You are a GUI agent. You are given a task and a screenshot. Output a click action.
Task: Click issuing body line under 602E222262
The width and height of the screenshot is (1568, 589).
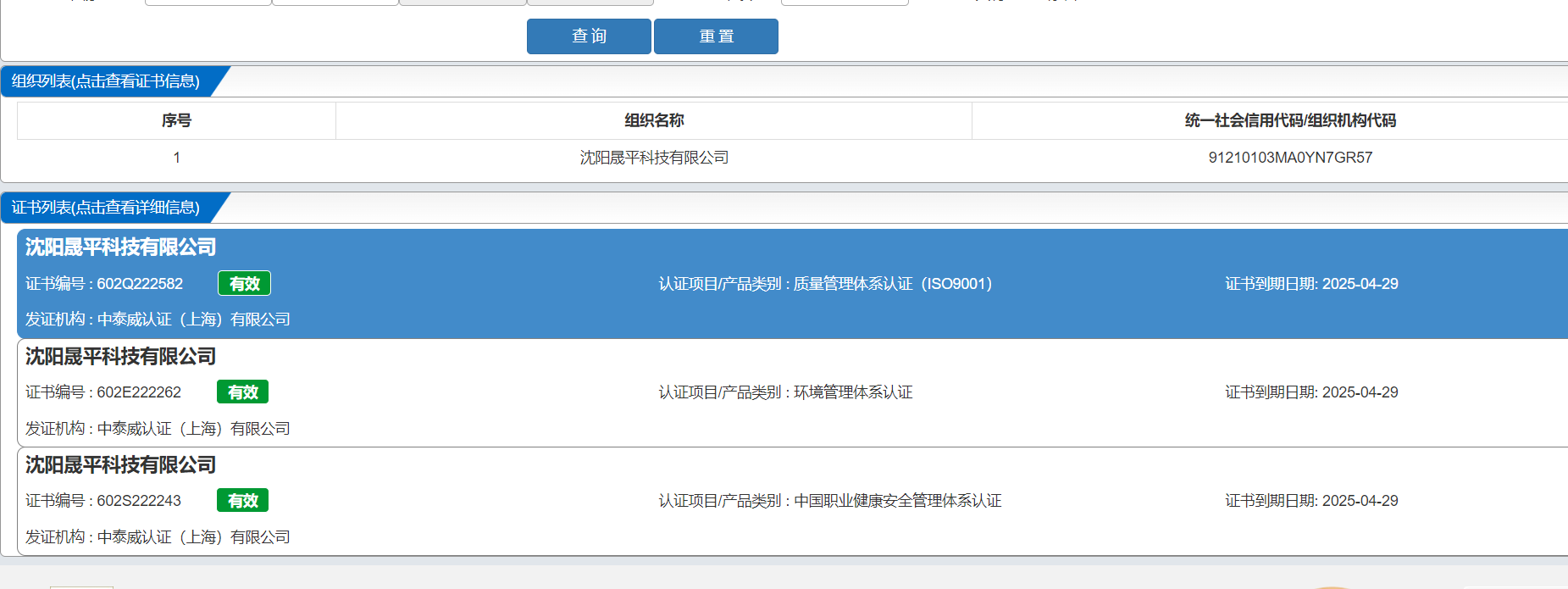pyautogui.click(x=158, y=429)
